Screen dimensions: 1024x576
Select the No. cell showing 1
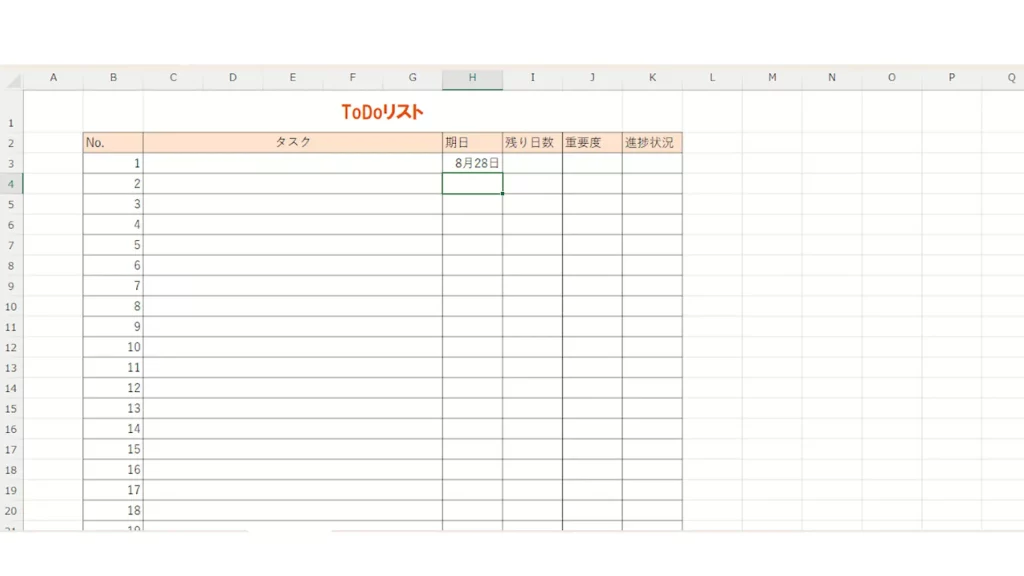112,163
